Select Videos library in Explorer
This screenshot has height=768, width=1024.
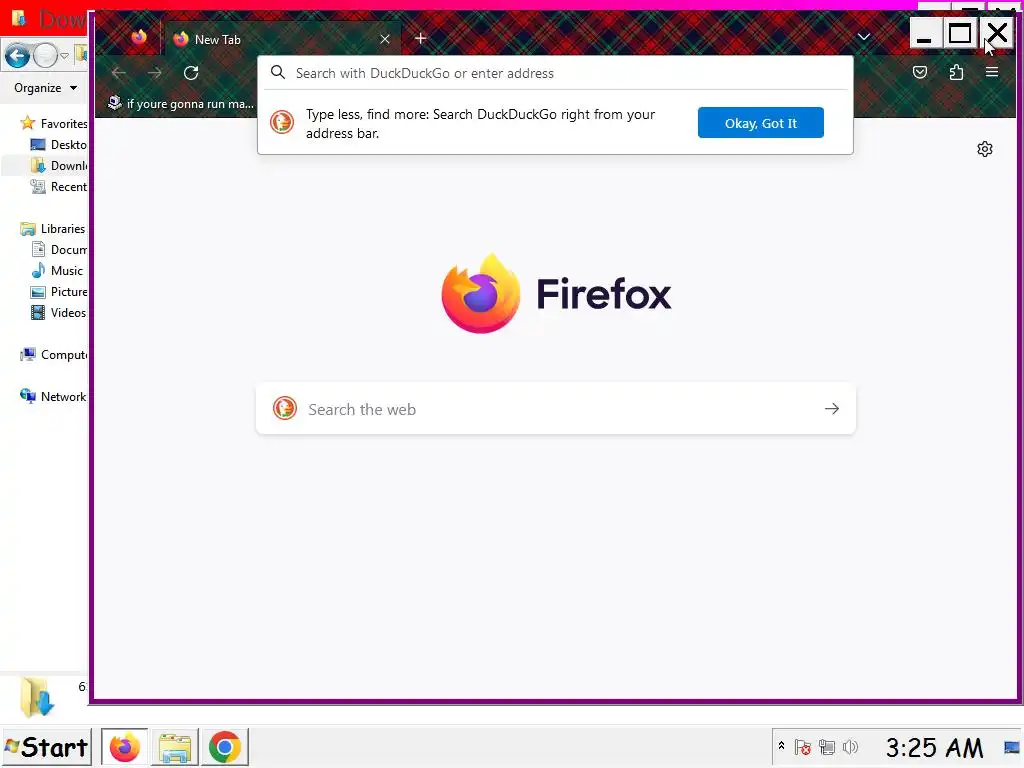[59, 312]
